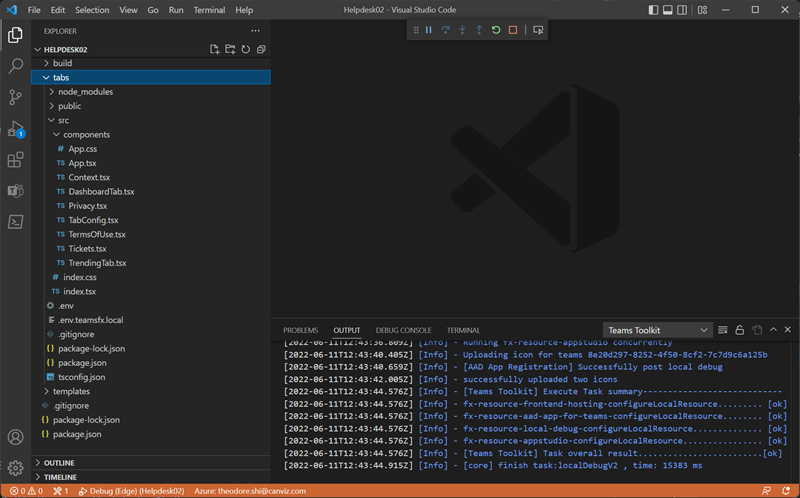
Task: Expand the OUTLINE section
Action: click(151, 463)
